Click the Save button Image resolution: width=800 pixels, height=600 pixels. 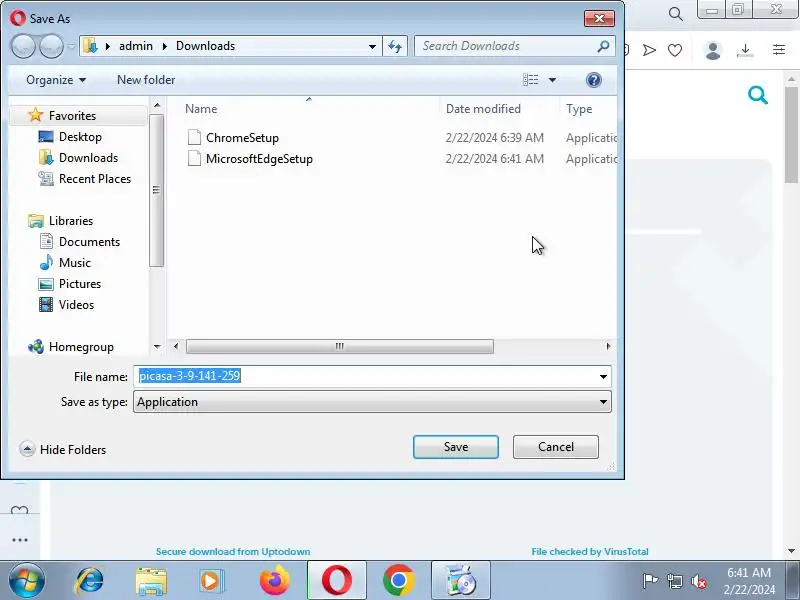tap(456, 447)
